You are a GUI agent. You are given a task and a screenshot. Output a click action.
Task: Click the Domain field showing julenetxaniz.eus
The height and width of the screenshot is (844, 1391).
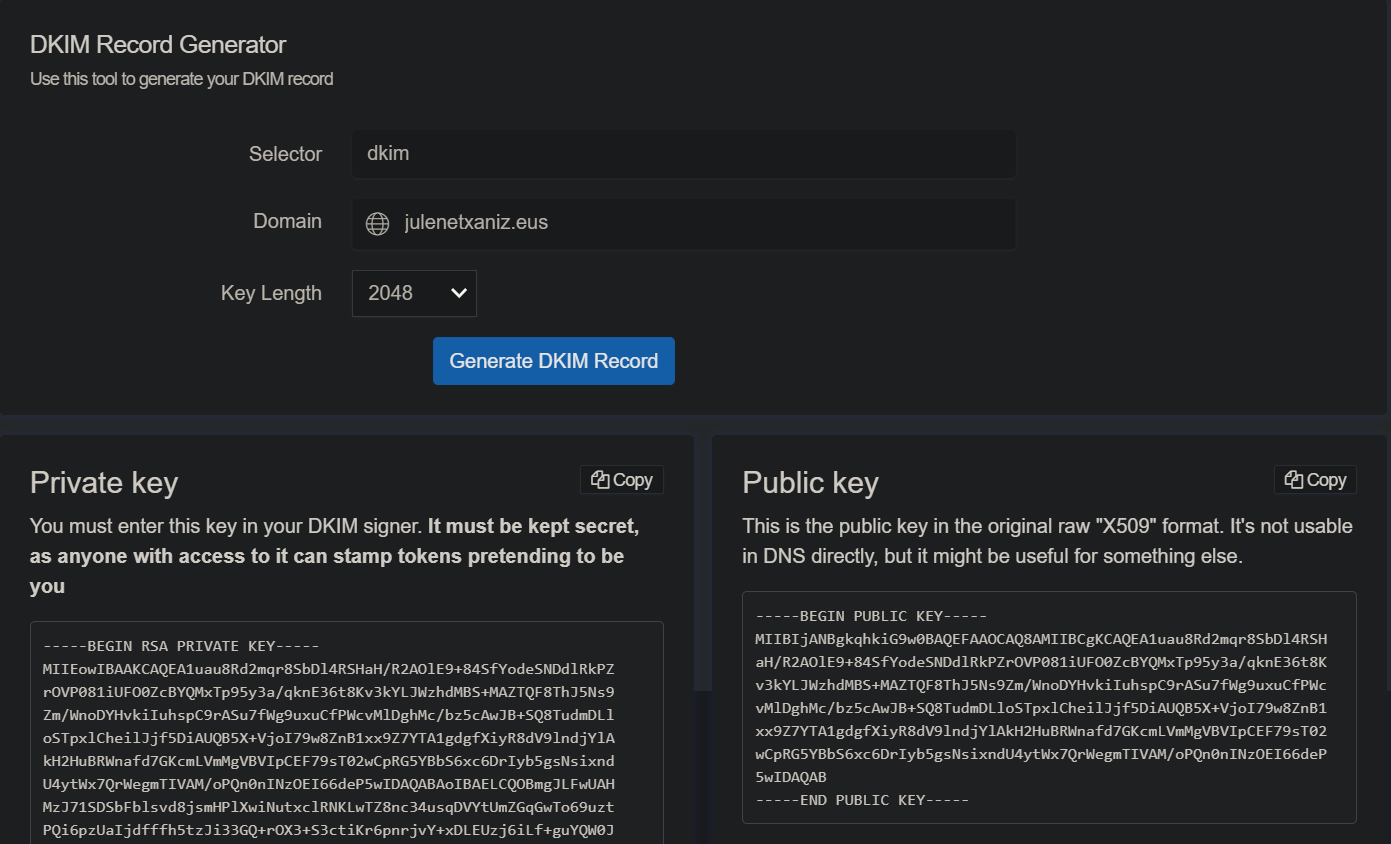pos(683,223)
